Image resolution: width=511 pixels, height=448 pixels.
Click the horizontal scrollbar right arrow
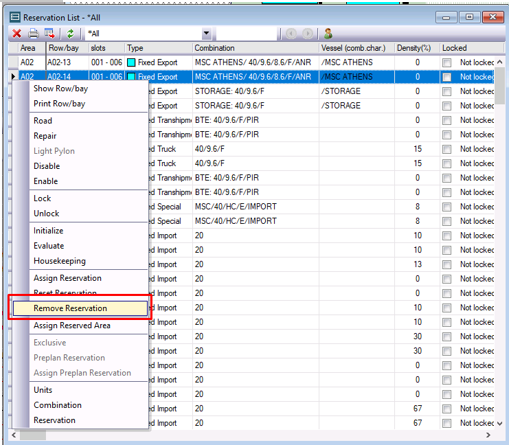point(488,435)
